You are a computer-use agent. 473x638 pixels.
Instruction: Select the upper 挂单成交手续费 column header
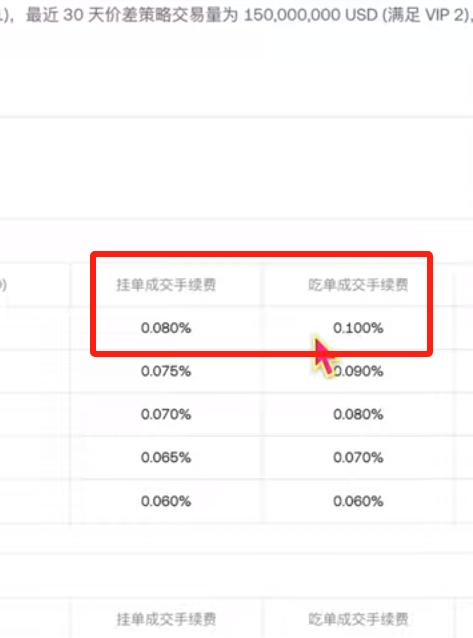click(x=166, y=284)
